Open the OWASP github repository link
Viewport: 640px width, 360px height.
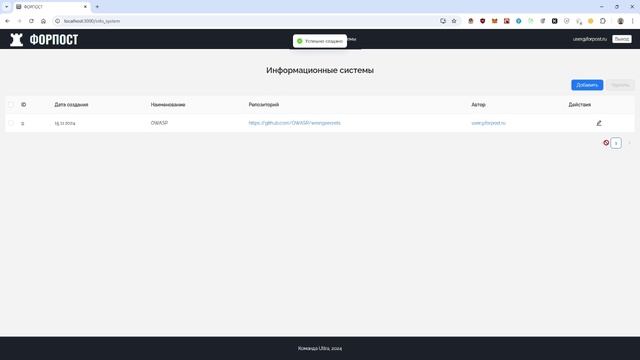pyautogui.click(x=294, y=123)
